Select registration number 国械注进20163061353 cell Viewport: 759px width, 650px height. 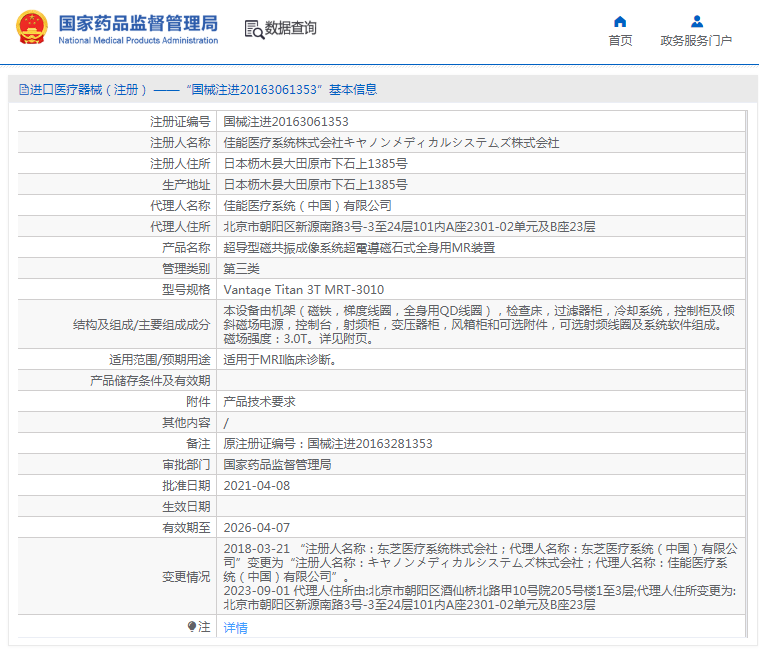tap(286, 121)
